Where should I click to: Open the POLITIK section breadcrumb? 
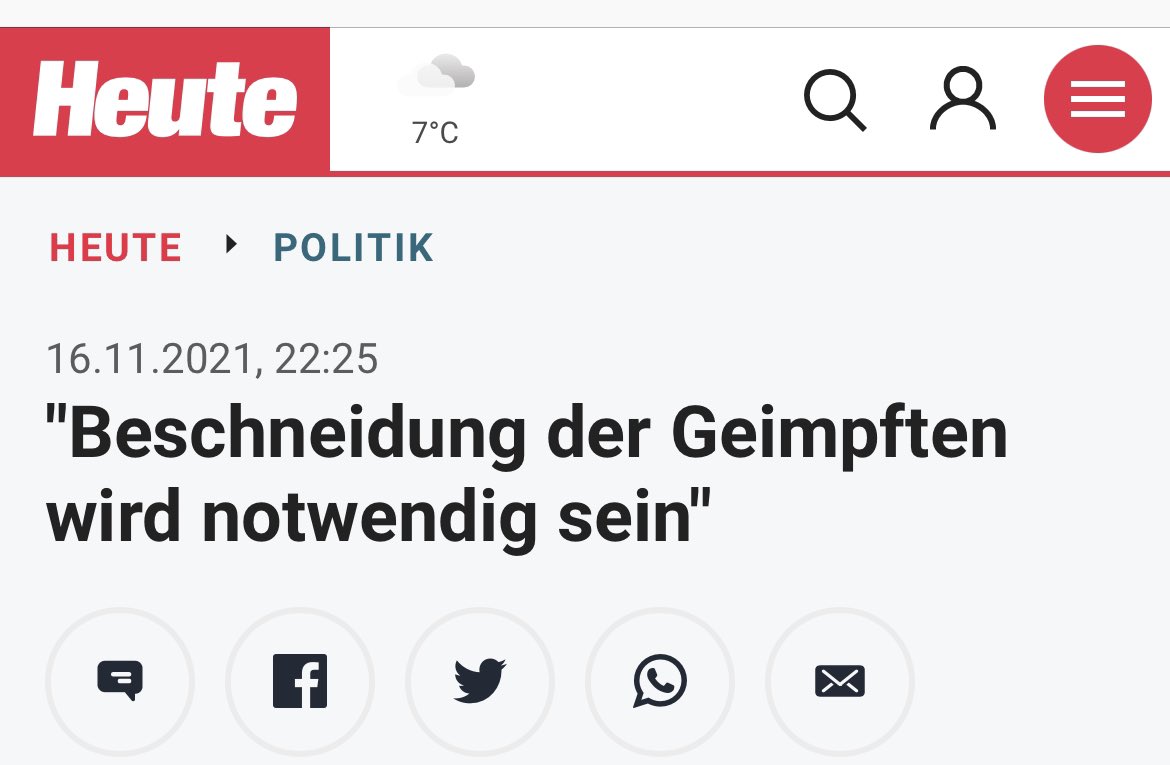tap(354, 248)
